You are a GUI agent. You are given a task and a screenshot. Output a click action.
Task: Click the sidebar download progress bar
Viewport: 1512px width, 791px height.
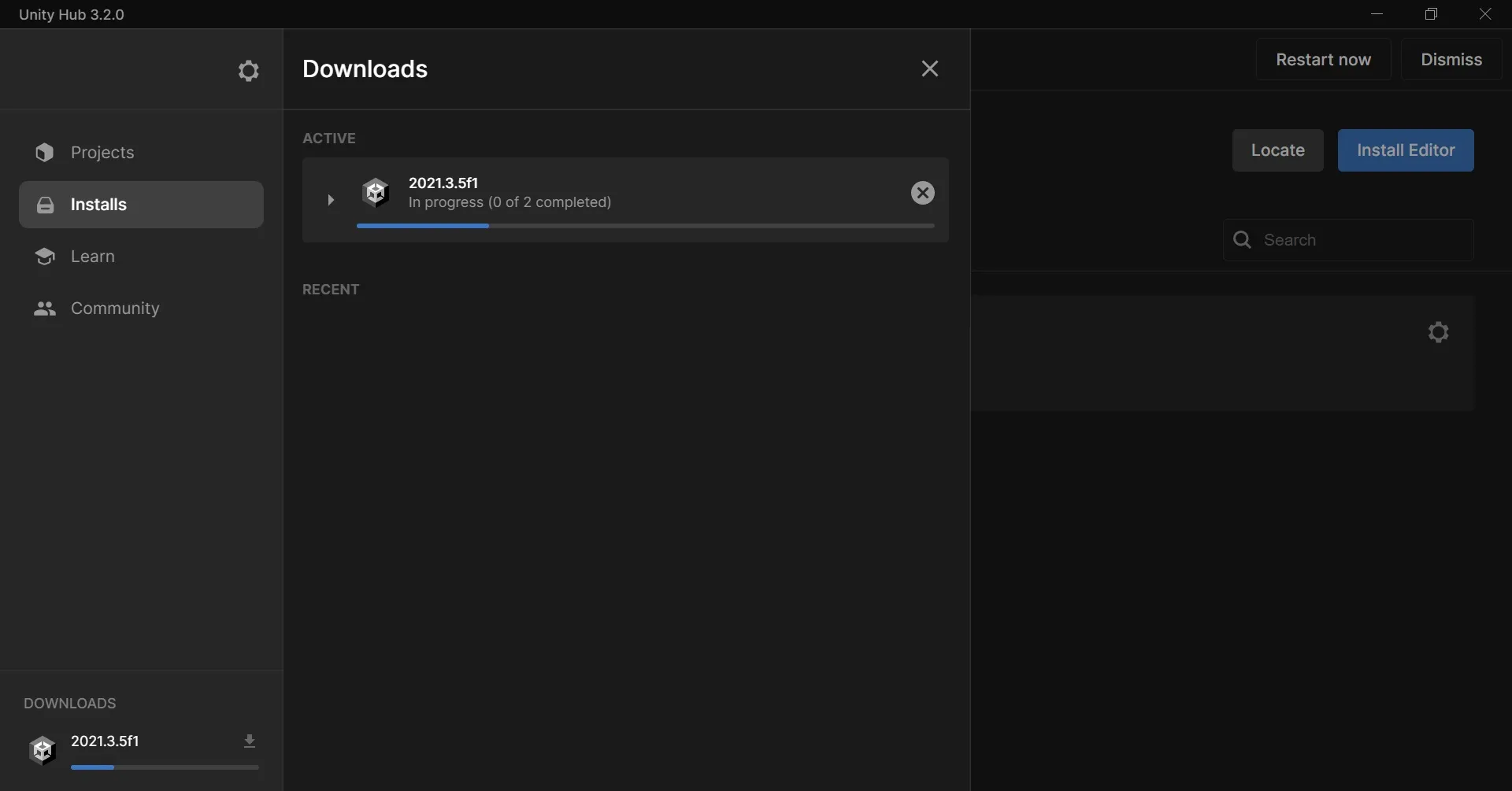coord(165,767)
